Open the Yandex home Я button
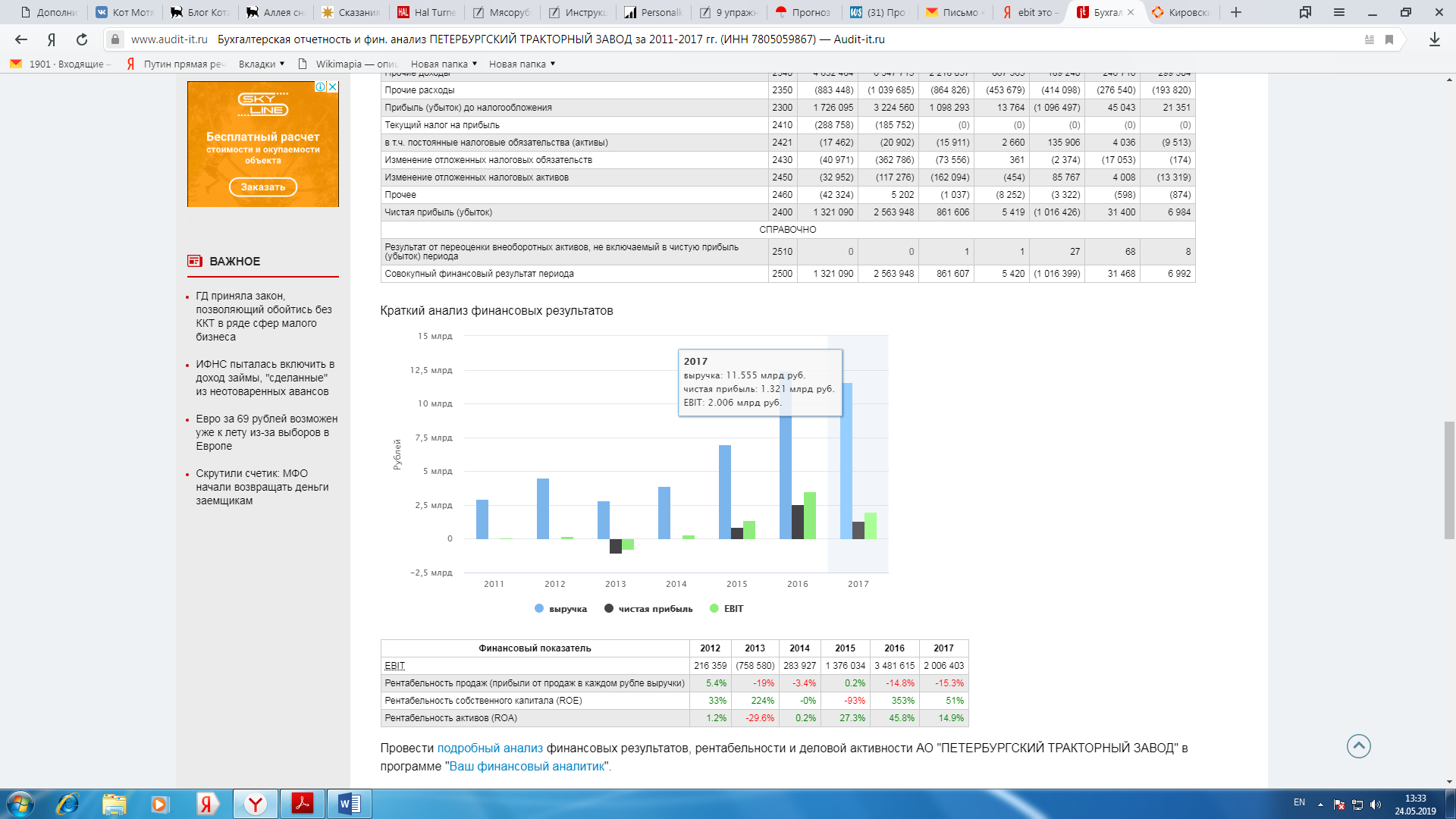This screenshot has height=819, width=1456. click(x=52, y=39)
